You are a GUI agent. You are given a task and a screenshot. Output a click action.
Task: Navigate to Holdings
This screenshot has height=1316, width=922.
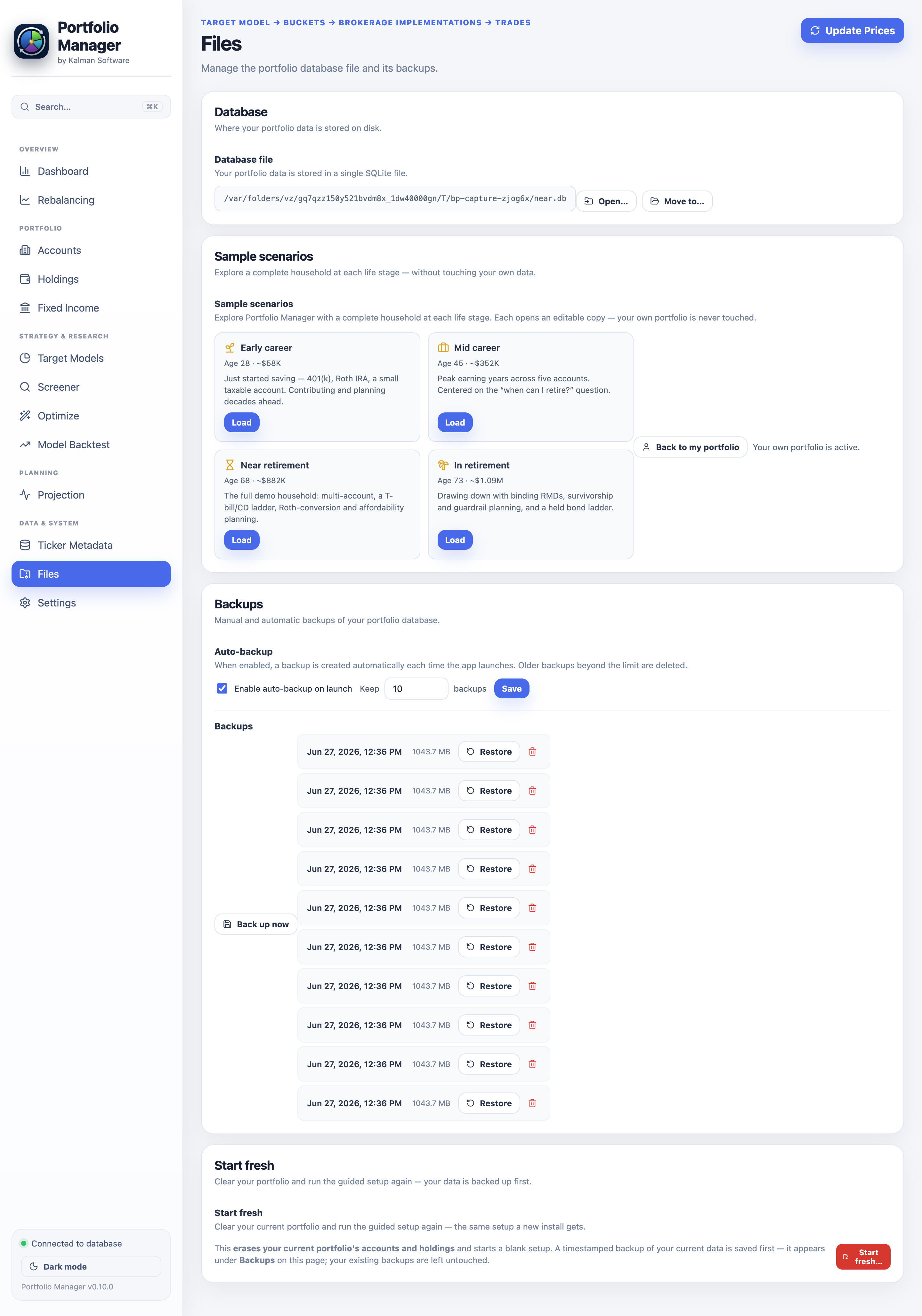click(91, 279)
